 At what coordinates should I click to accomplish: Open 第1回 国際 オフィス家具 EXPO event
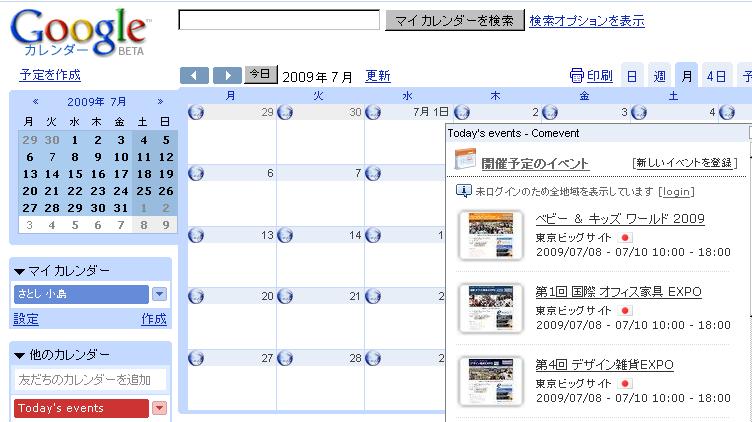[619, 292]
